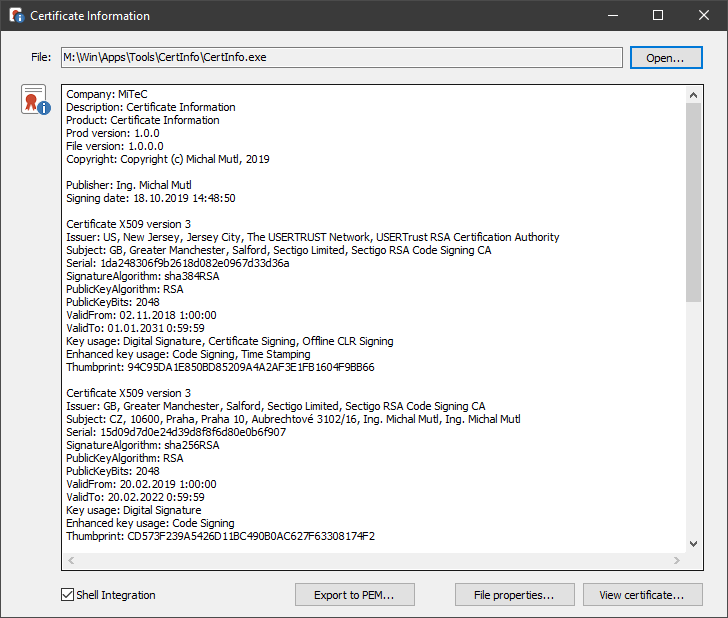Click the 'Prod version: 1.0.0' line

pyautogui.click(x=113, y=133)
